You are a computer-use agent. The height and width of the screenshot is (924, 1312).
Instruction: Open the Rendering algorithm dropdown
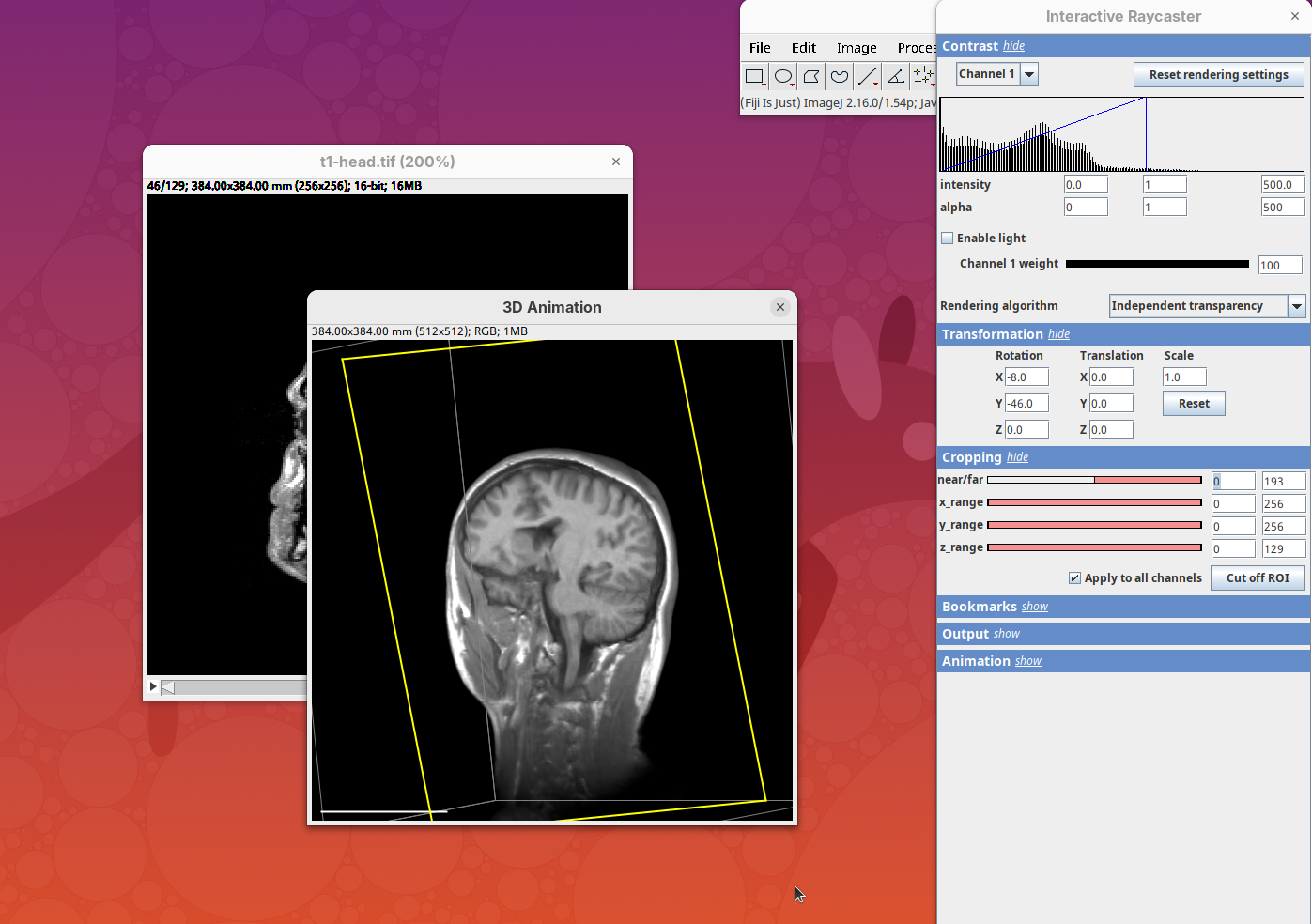click(x=1296, y=306)
